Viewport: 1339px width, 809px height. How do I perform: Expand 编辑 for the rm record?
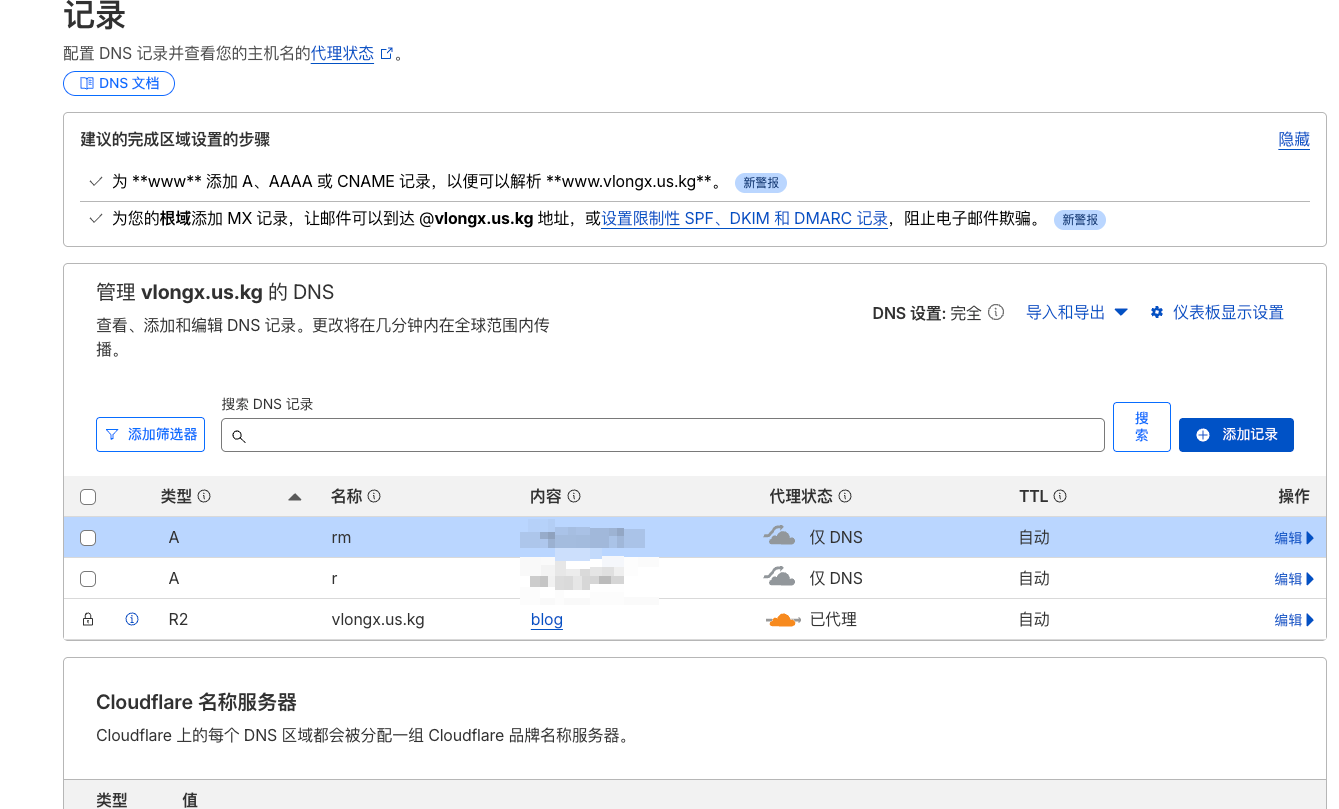pyautogui.click(x=1294, y=538)
